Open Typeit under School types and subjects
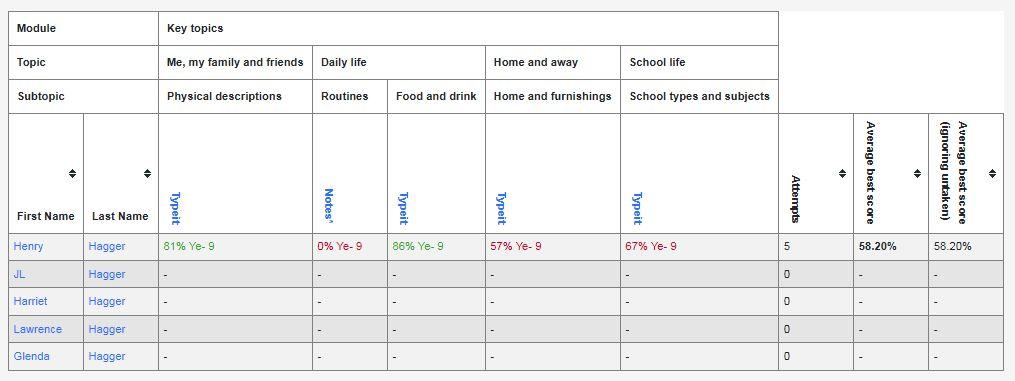Screen dimensions: 1015x381 [637, 208]
